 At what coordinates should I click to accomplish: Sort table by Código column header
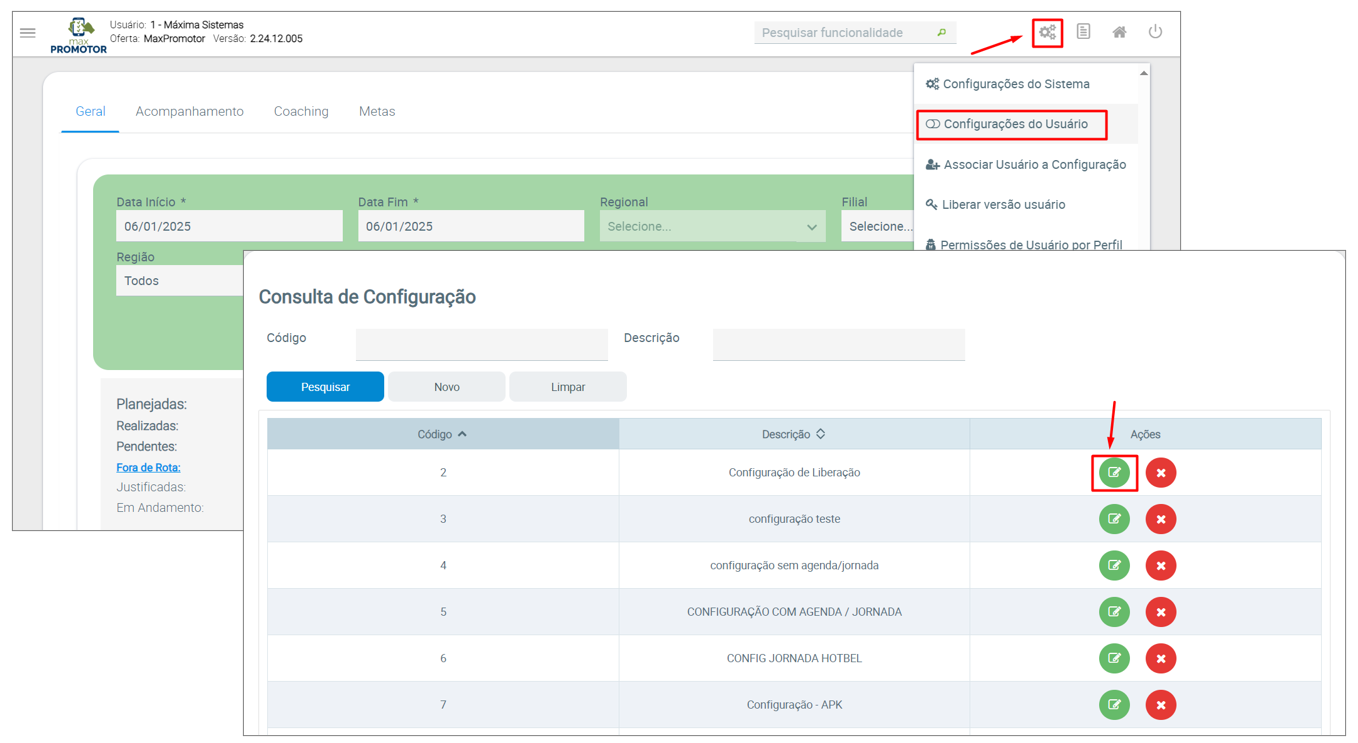click(x=442, y=434)
